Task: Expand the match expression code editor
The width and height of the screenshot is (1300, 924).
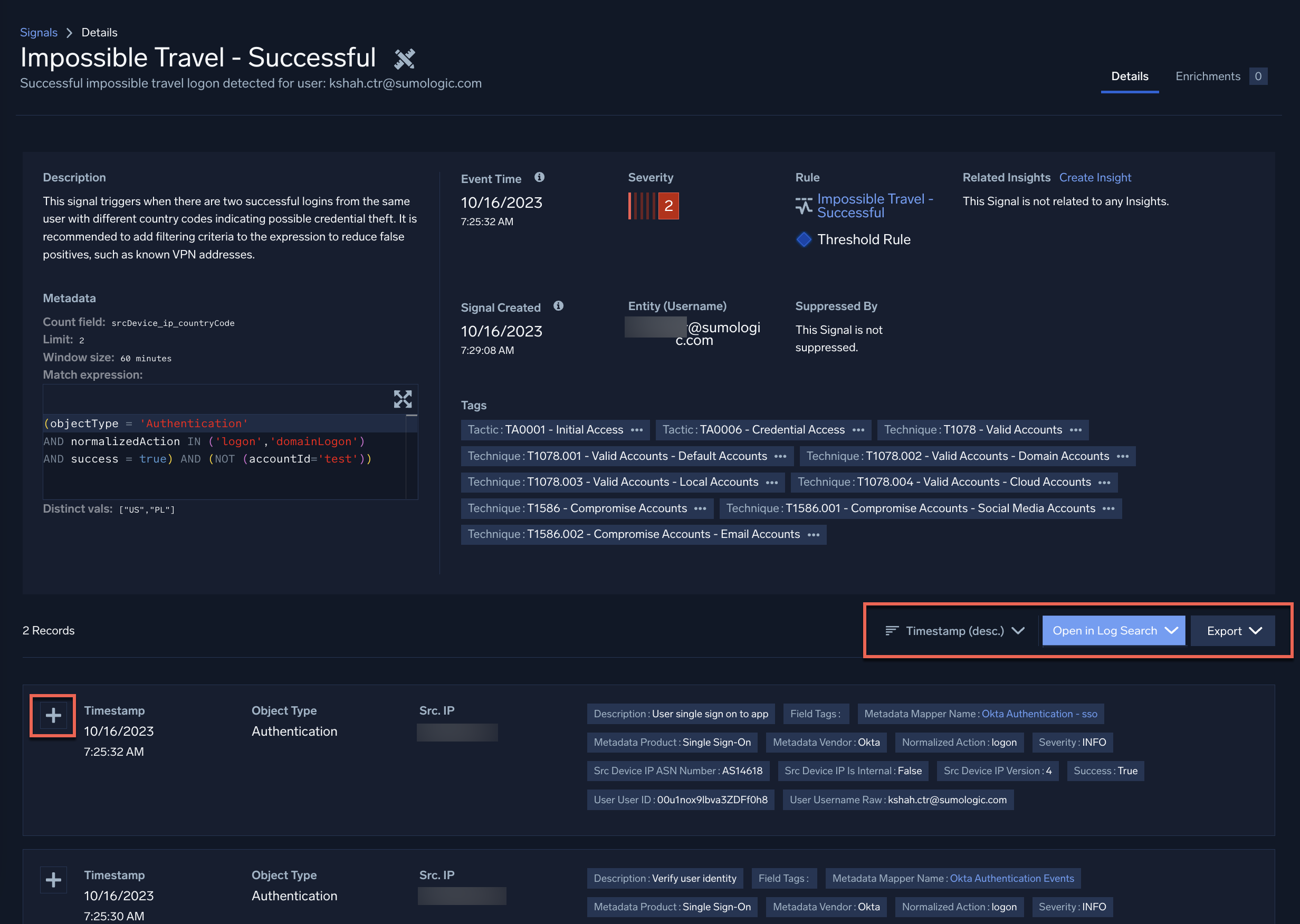Action: click(x=403, y=399)
